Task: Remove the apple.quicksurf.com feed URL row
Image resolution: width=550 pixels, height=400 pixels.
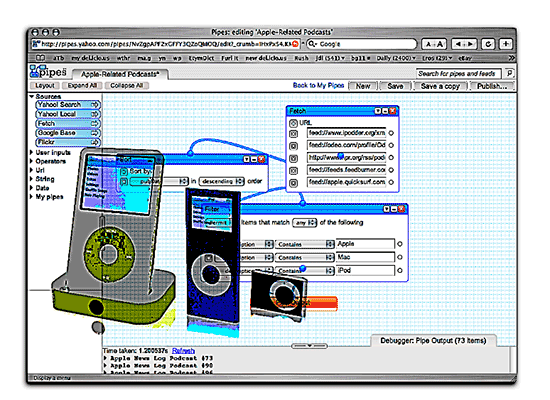Action: [293, 183]
